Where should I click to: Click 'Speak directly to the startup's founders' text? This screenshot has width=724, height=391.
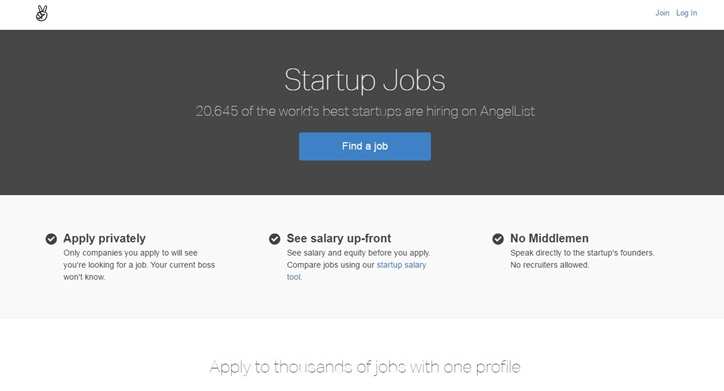click(x=582, y=253)
